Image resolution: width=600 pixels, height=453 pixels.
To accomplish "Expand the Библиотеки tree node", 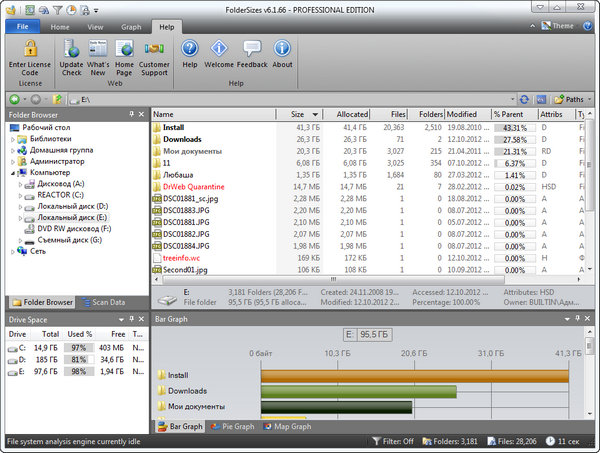I will click(x=13, y=139).
